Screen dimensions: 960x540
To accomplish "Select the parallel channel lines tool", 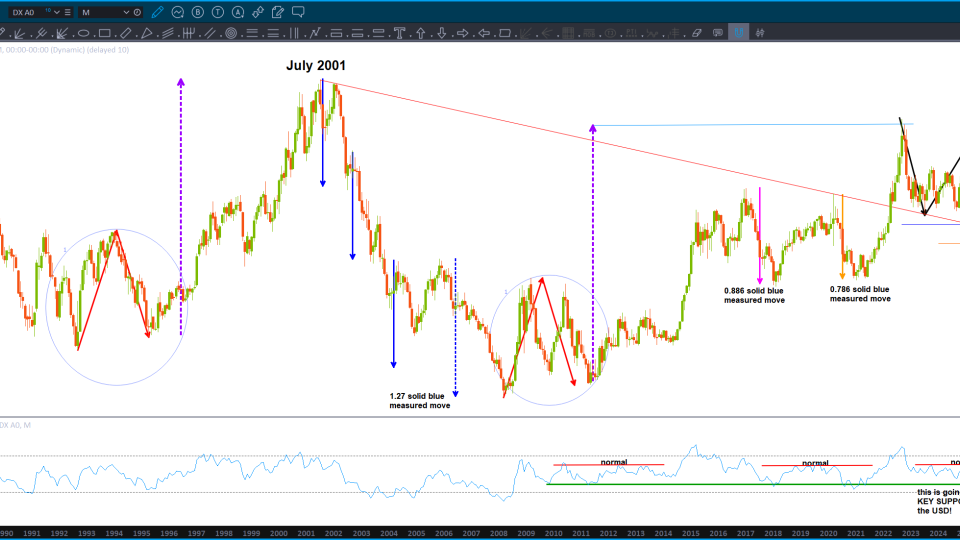I will (209, 33).
